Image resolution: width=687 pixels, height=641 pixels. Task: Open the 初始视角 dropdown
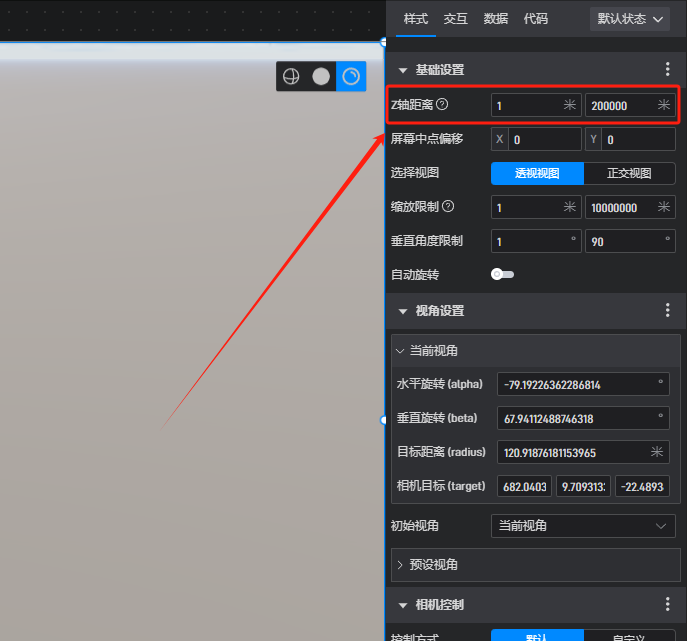click(x=583, y=526)
